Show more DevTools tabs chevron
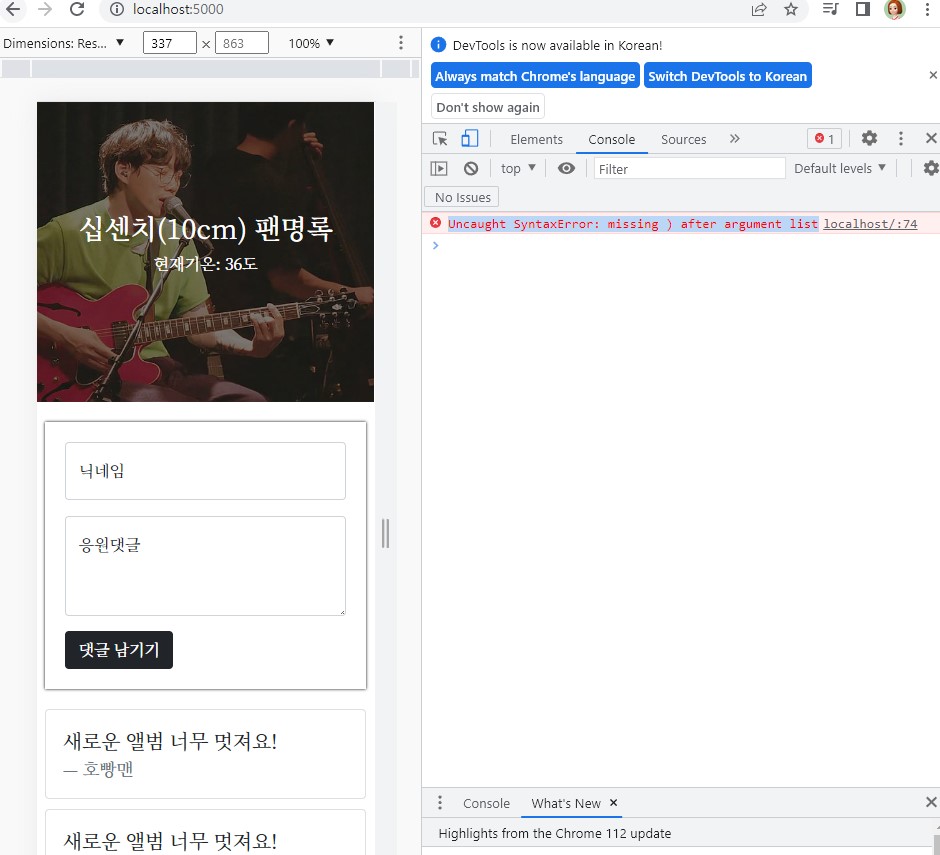 pyautogui.click(x=734, y=139)
